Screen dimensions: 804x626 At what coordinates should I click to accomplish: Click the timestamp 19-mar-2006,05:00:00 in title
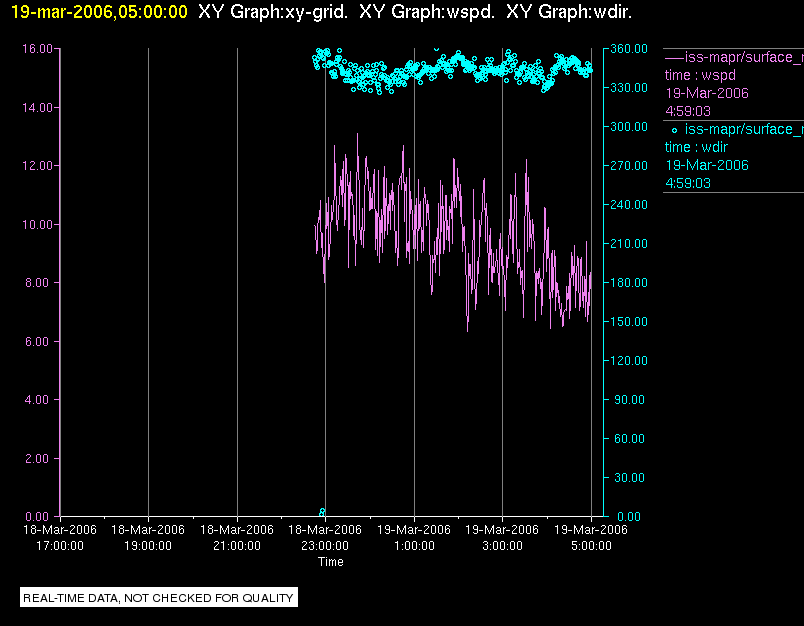click(99, 12)
